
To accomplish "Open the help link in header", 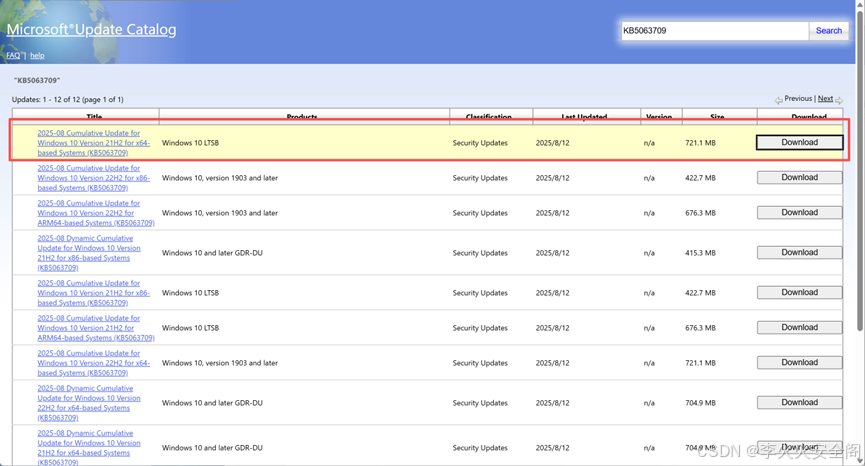I will (x=37, y=55).
